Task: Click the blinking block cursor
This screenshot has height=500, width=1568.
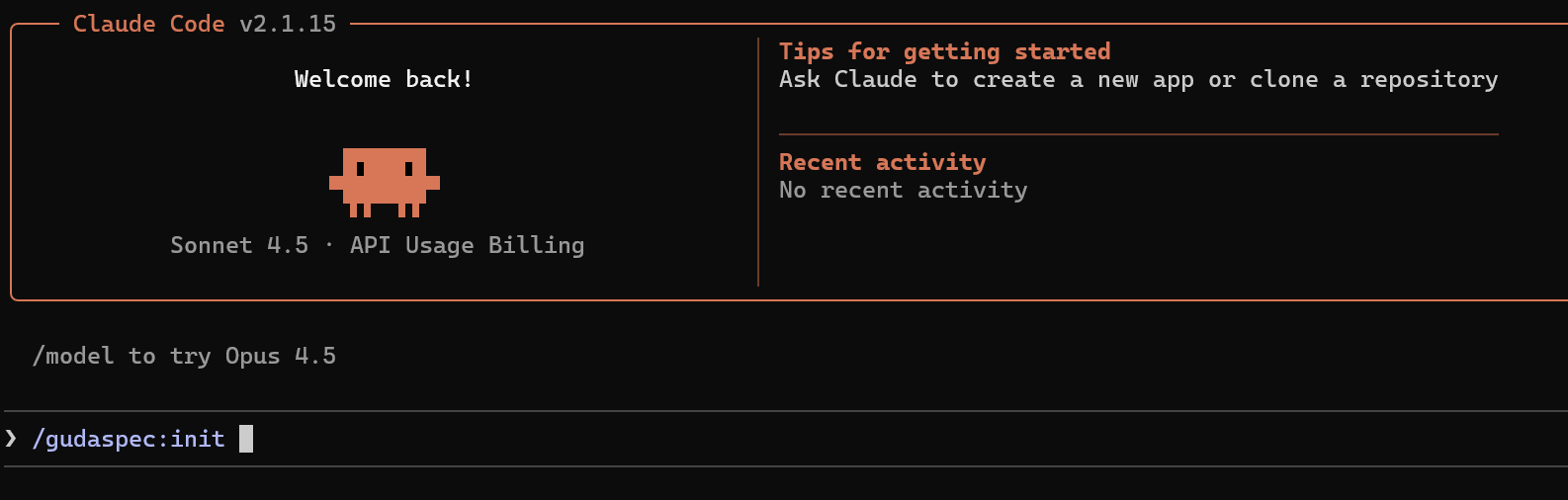Action: [x=246, y=439]
